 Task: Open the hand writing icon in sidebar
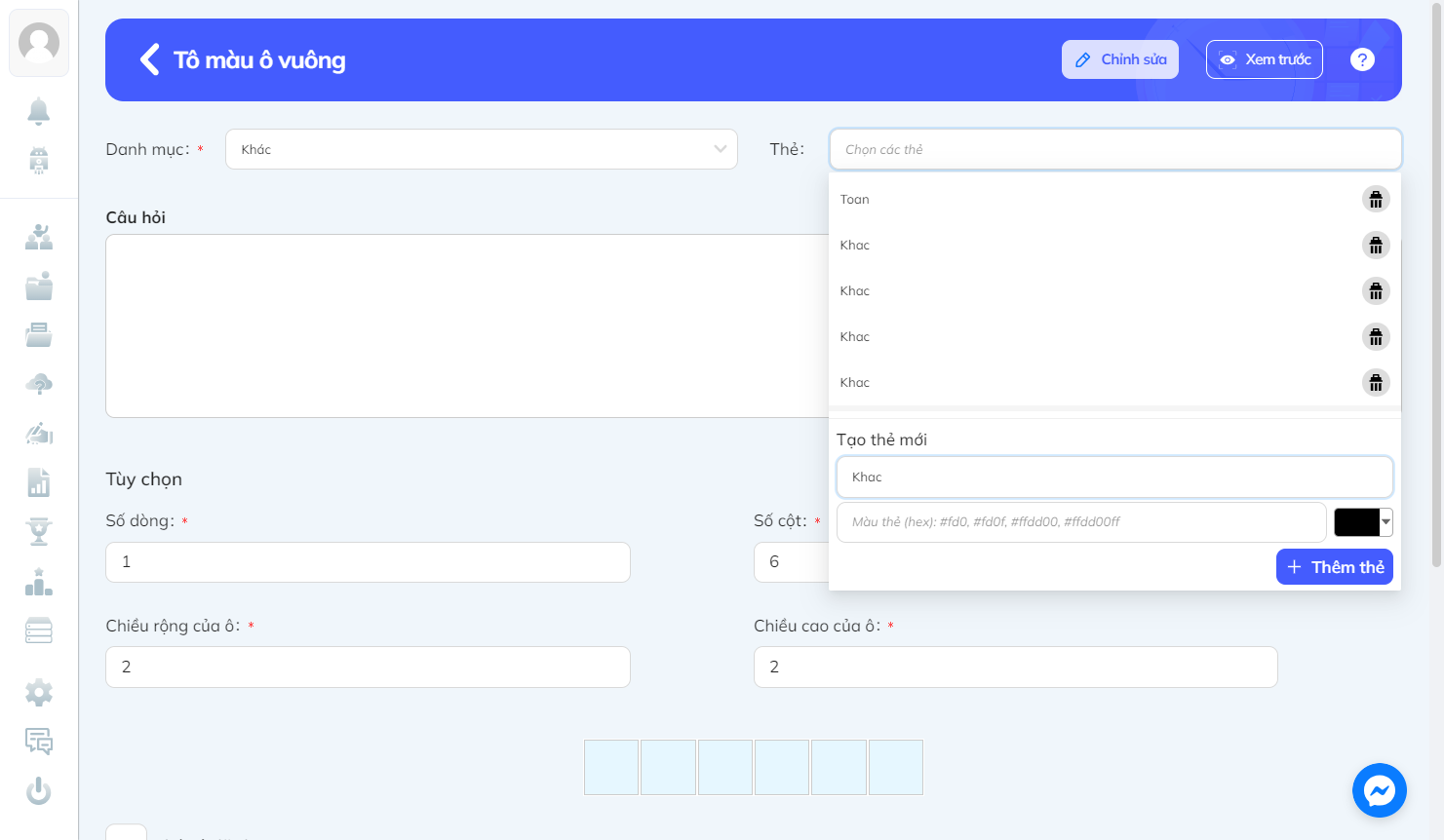click(x=39, y=433)
